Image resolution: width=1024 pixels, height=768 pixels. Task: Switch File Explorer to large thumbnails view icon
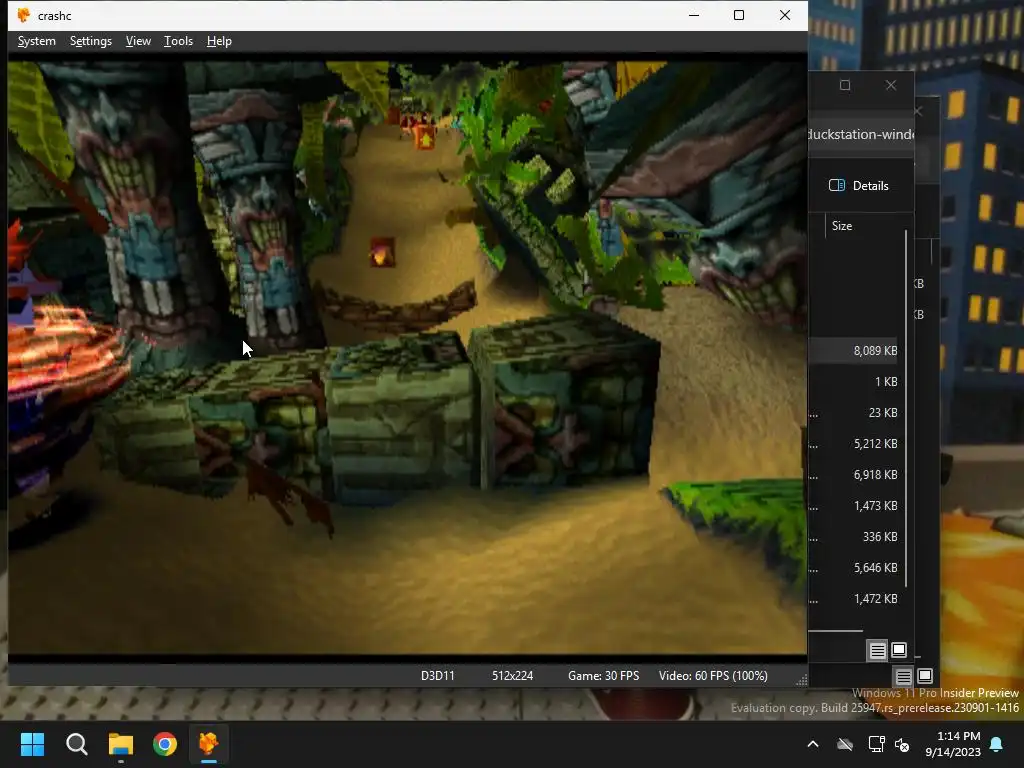[899, 650]
